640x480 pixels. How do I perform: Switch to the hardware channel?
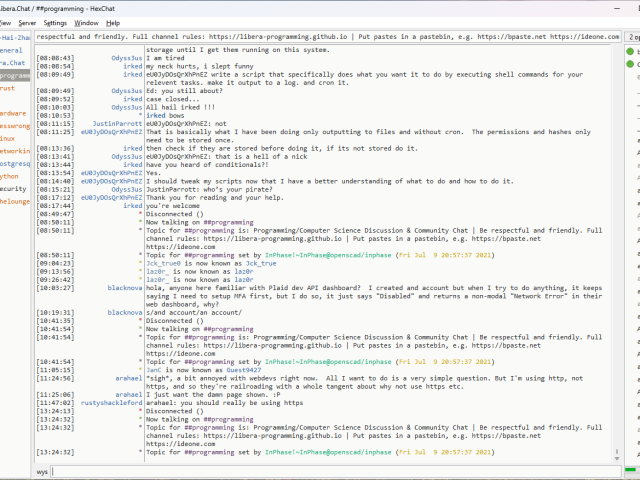tap(12, 113)
